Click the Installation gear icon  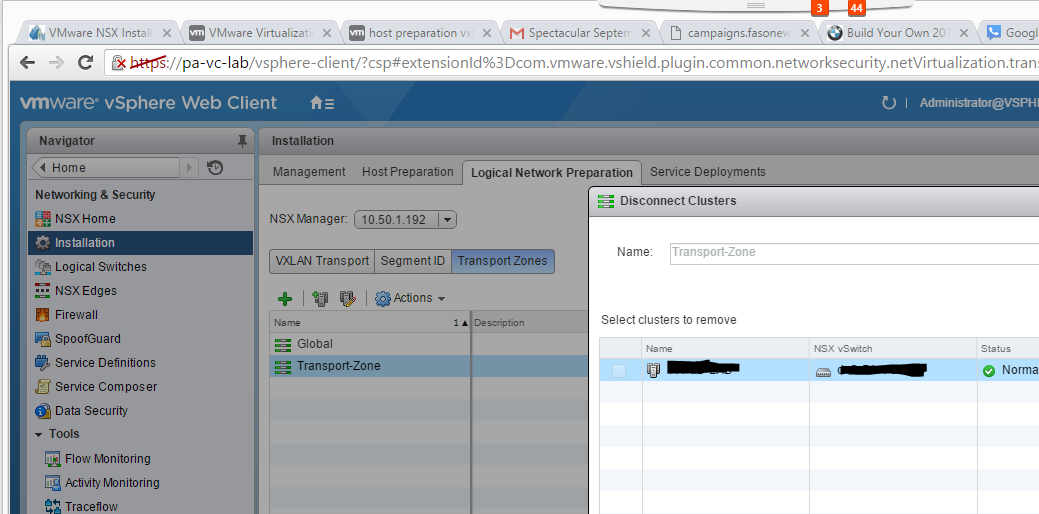click(43, 242)
